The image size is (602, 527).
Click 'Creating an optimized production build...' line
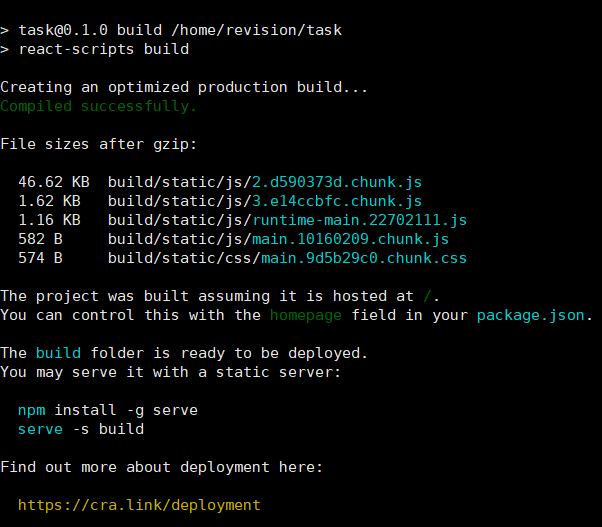(184, 87)
